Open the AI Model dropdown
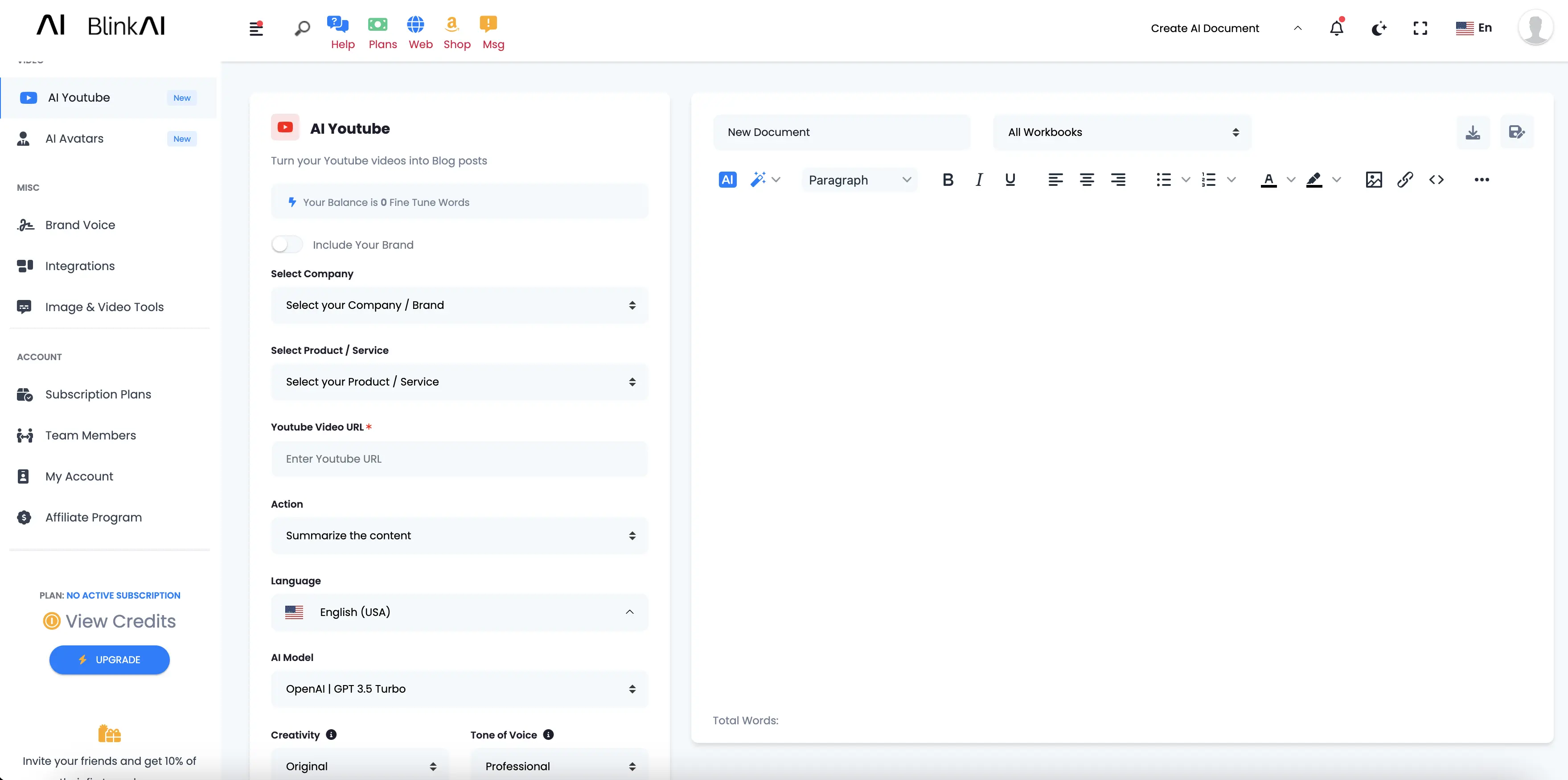 click(x=460, y=689)
